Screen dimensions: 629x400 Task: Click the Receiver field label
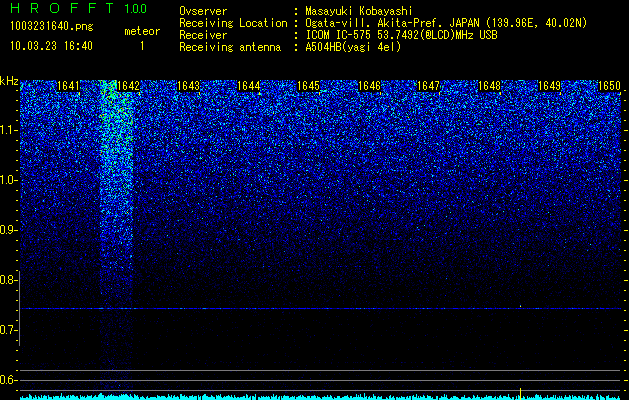pos(203,35)
